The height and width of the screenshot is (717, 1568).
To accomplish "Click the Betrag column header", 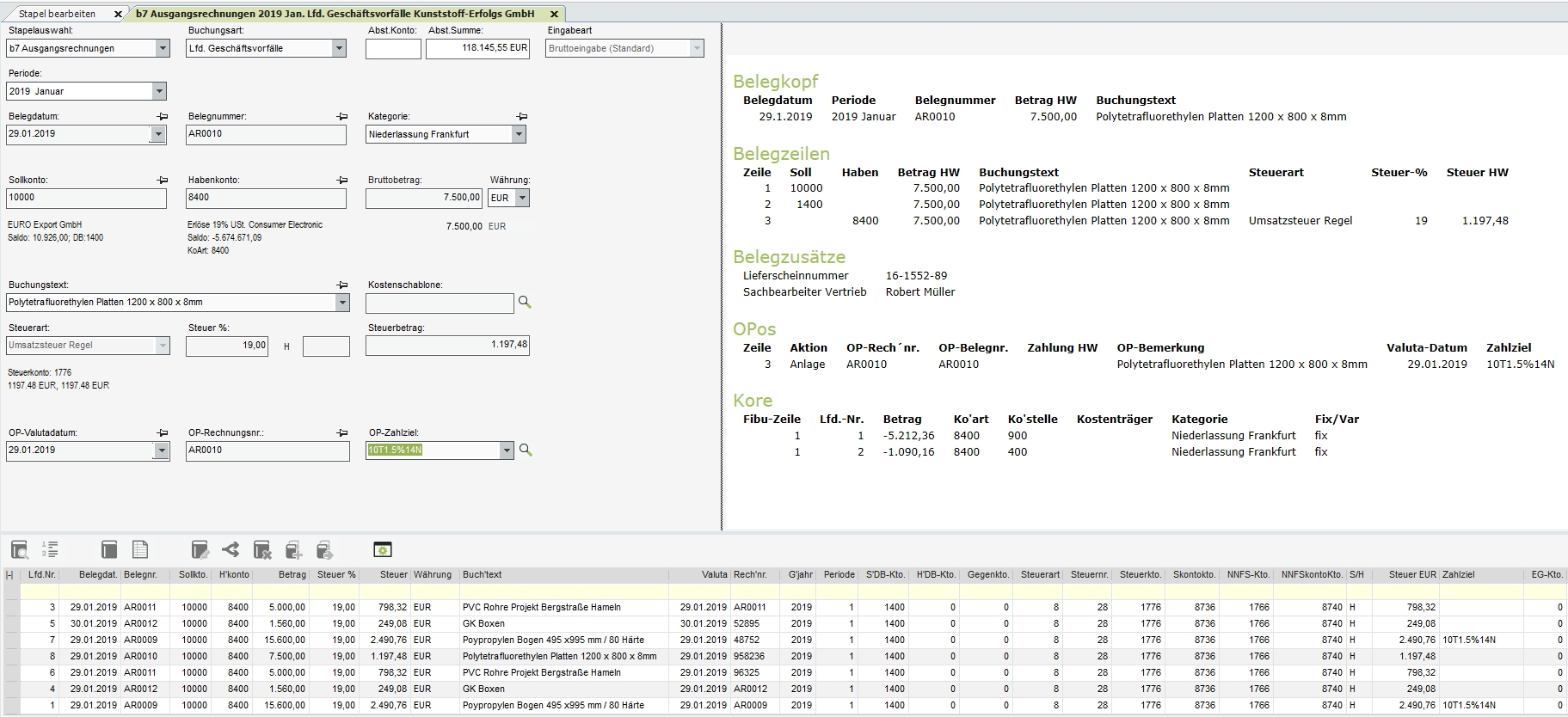I will click(292, 574).
